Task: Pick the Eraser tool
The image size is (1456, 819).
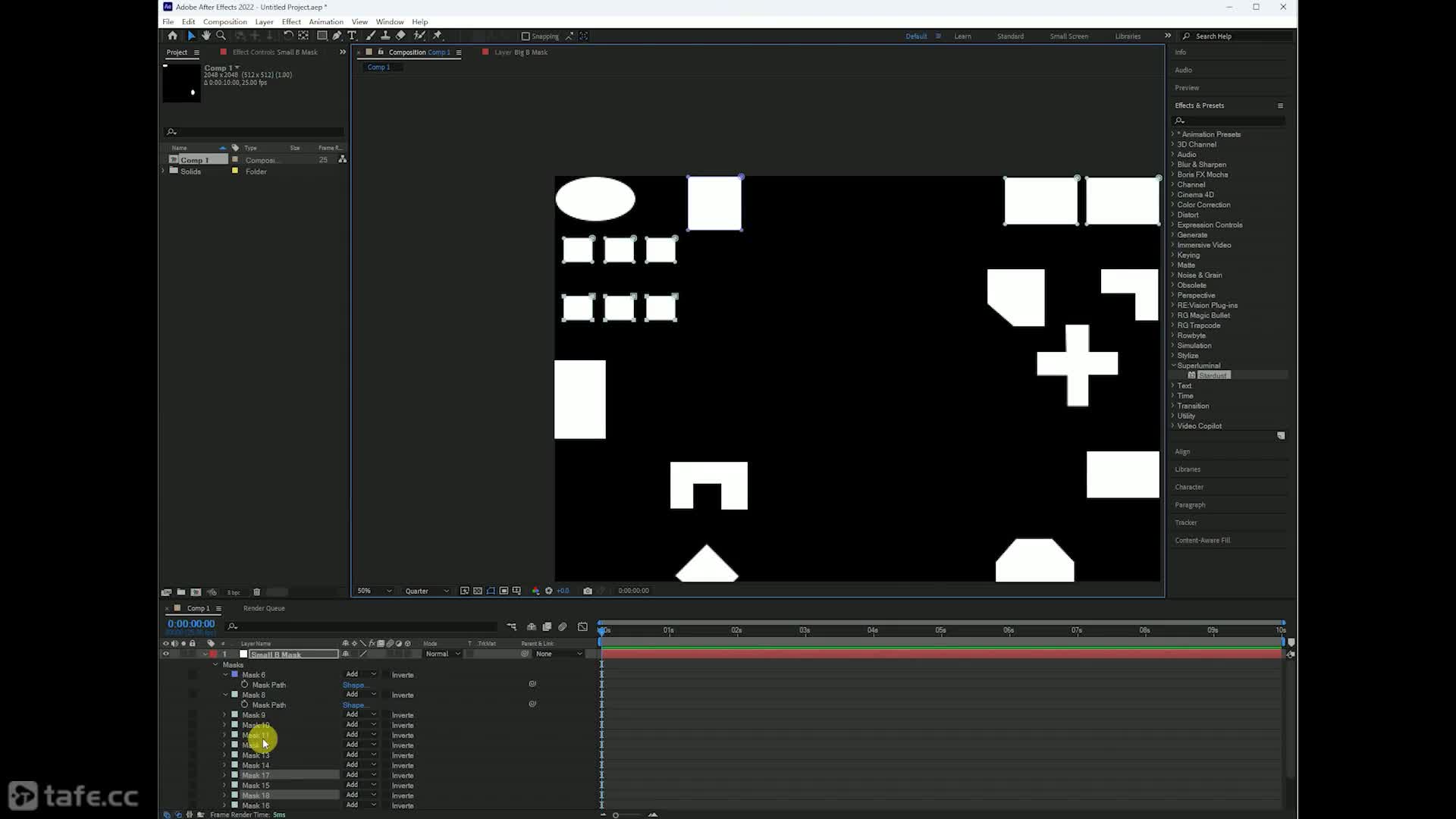Action: [400, 36]
